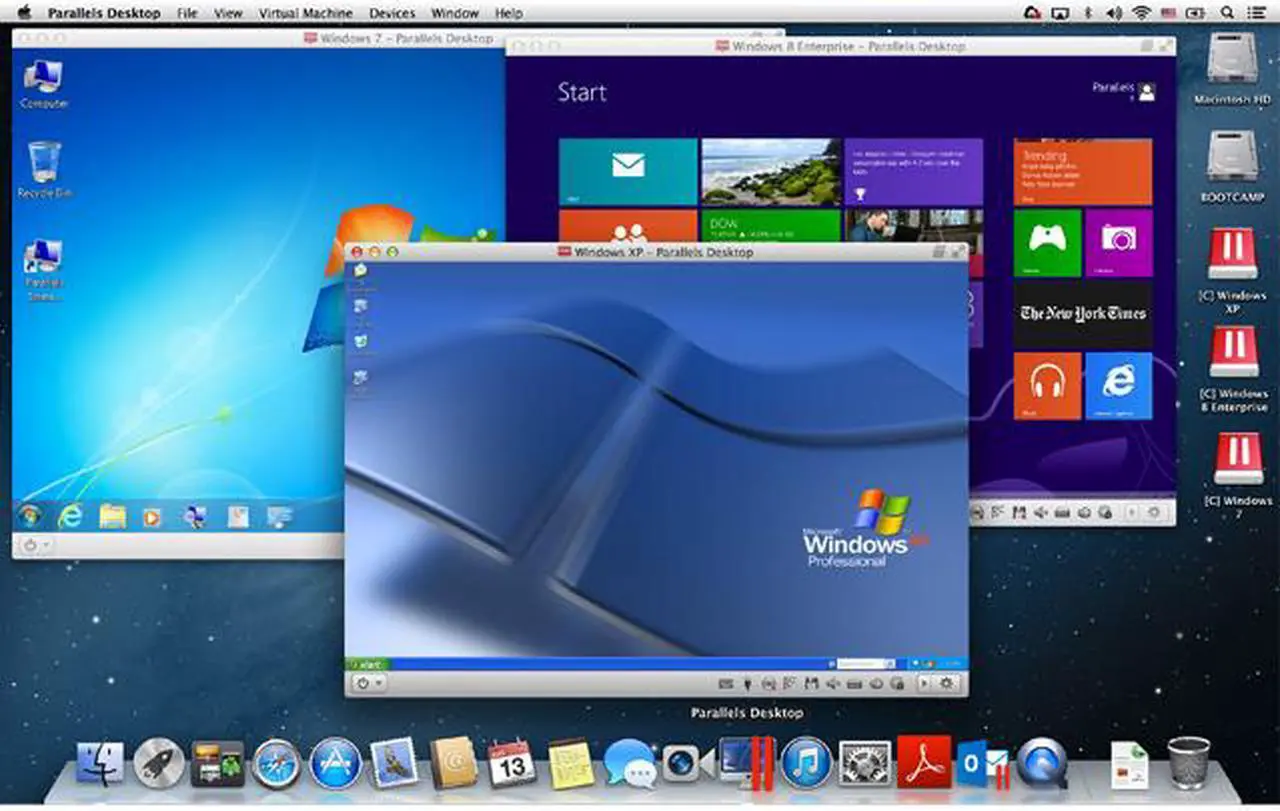Open Windows Explorer folder in Windows 7 taskbar

[x=112, y=516]
